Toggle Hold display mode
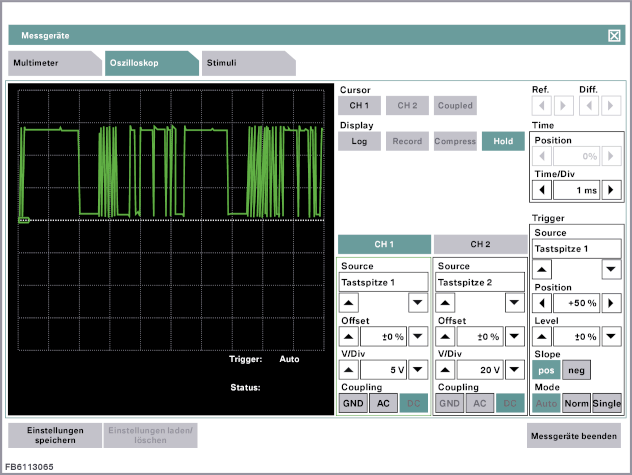Screen dimensions: 632x475 pos(503,142)
